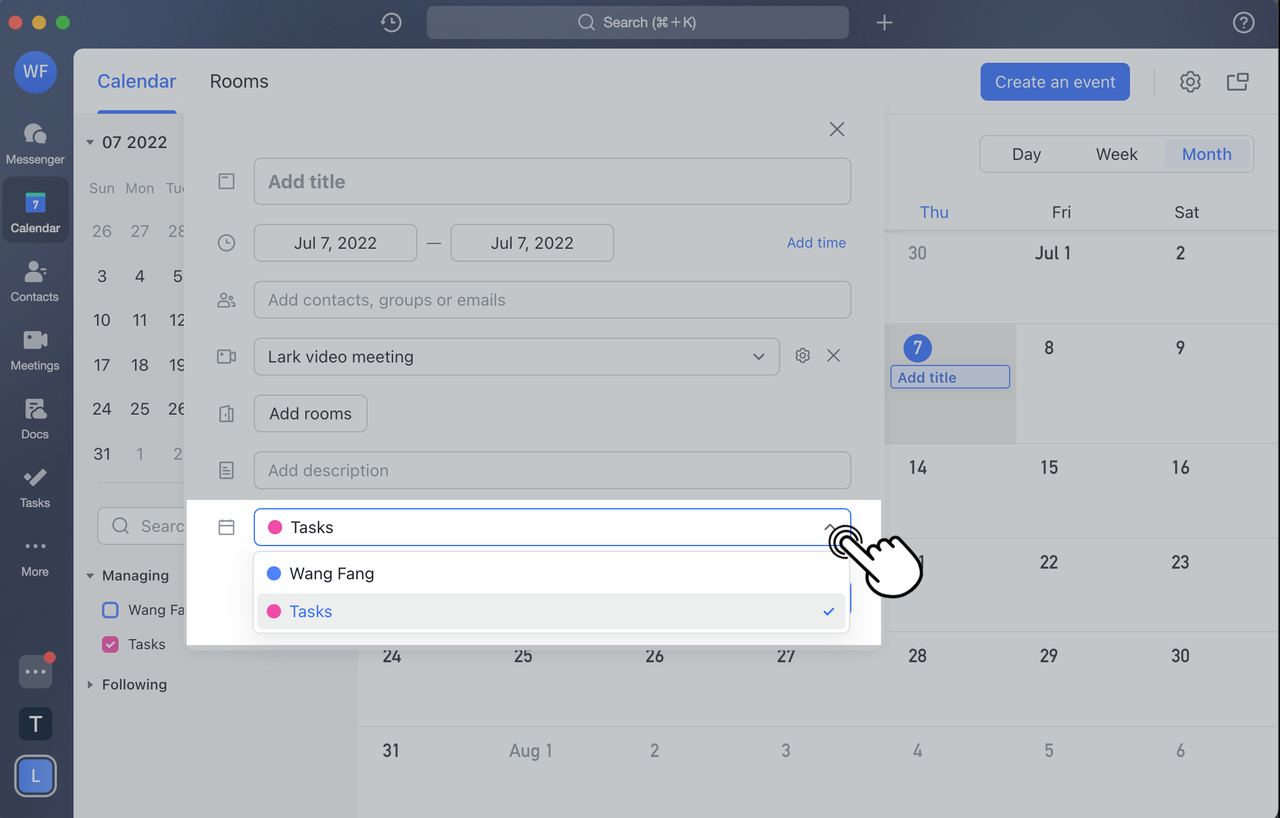The width and height of the screenshot is (1280, 818).
Task: Go to Meetings in the sidebar
Action: pyautogui.click(x=35, y=350)
